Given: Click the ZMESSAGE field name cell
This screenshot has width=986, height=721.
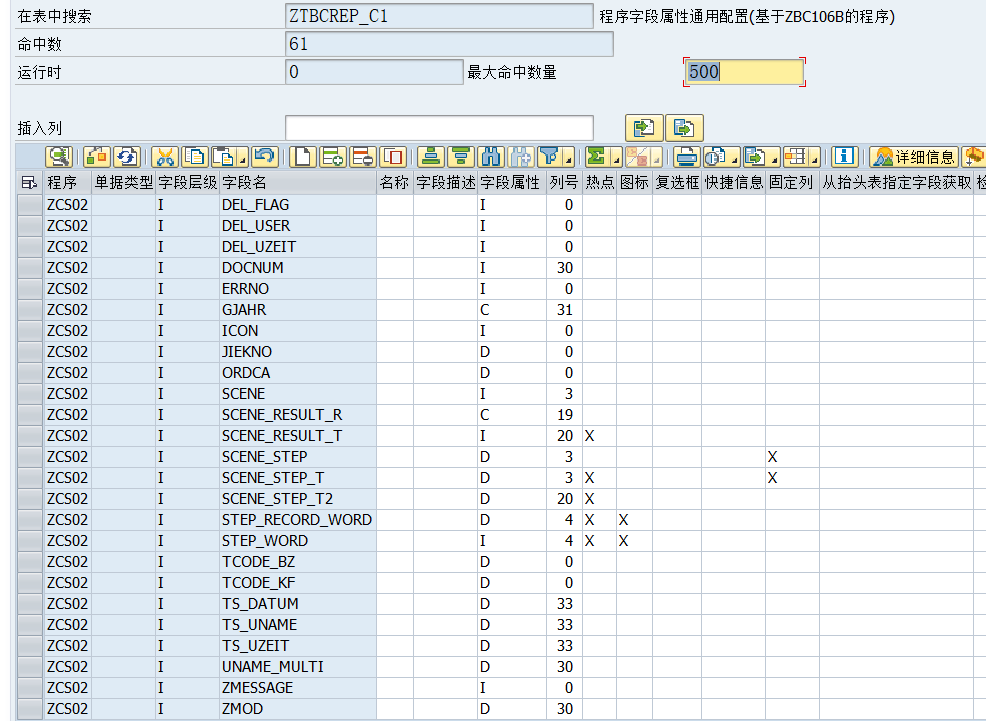Looking at the screenshot, I should click(x=298, y=688).
